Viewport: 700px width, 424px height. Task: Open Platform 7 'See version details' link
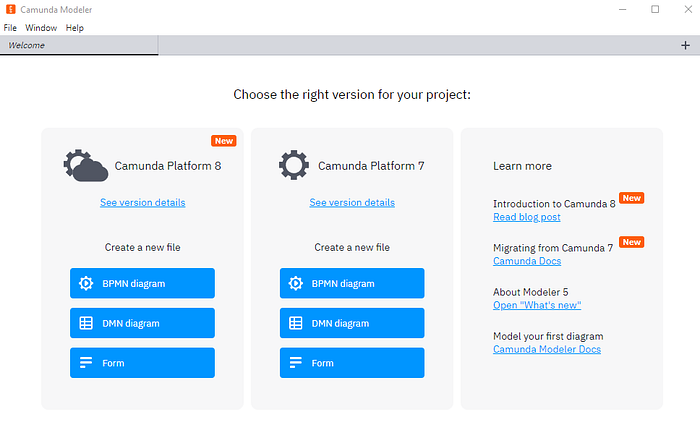pyautogui.click(x=352, y=202)
